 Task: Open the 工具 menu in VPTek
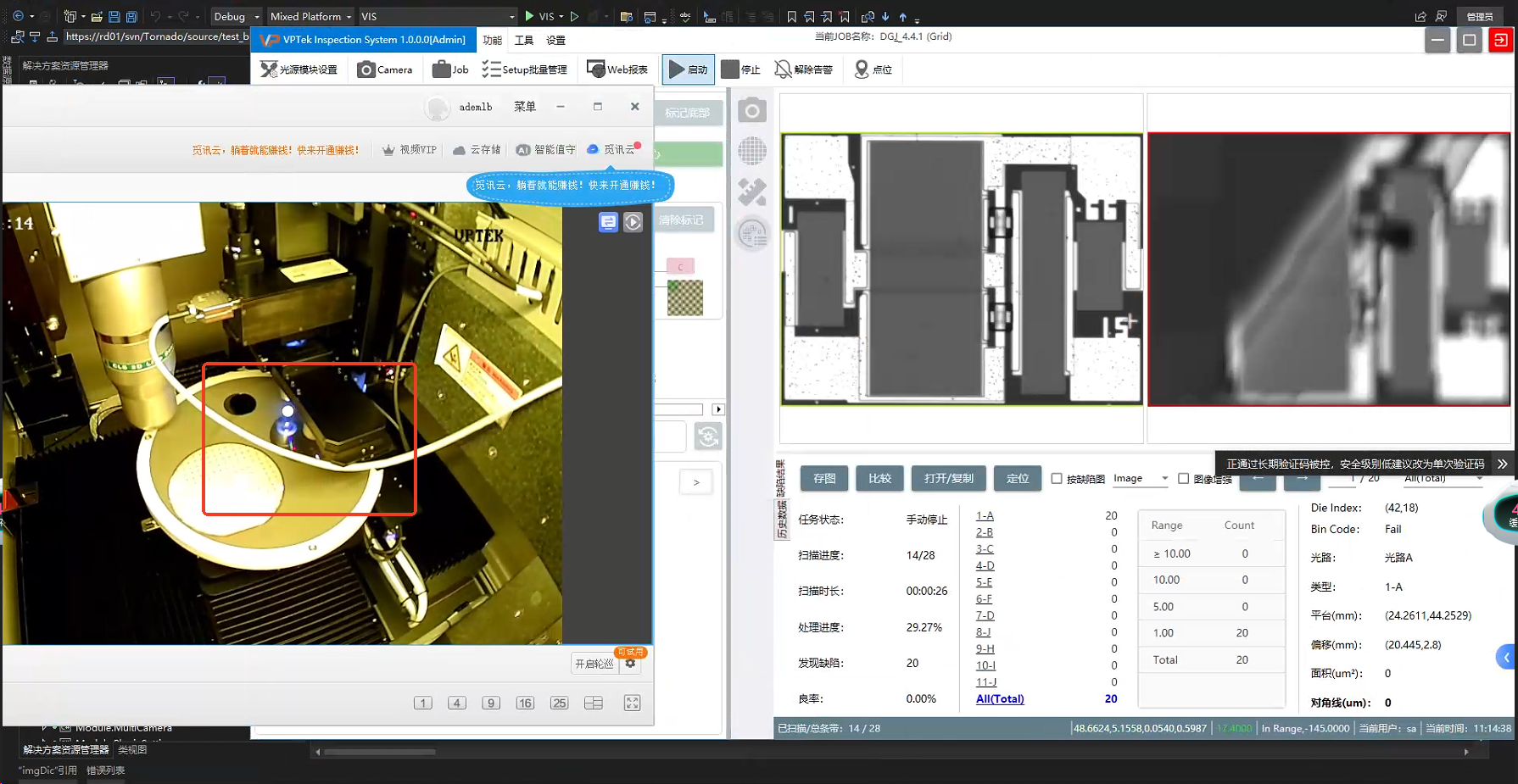coord(524,40)
